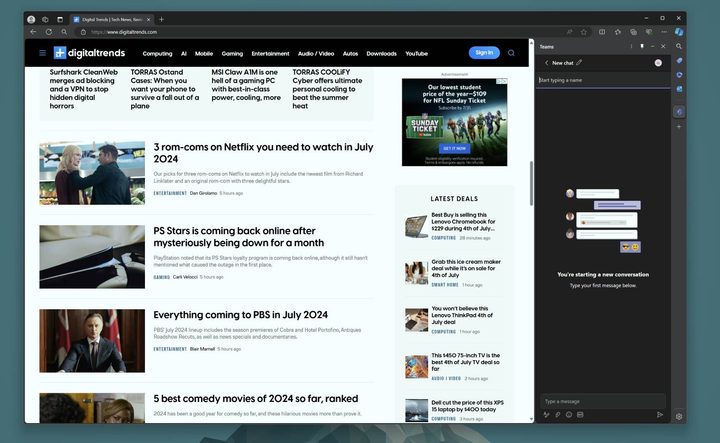
Task: Open the Computing menu
Action: (158, 54)
